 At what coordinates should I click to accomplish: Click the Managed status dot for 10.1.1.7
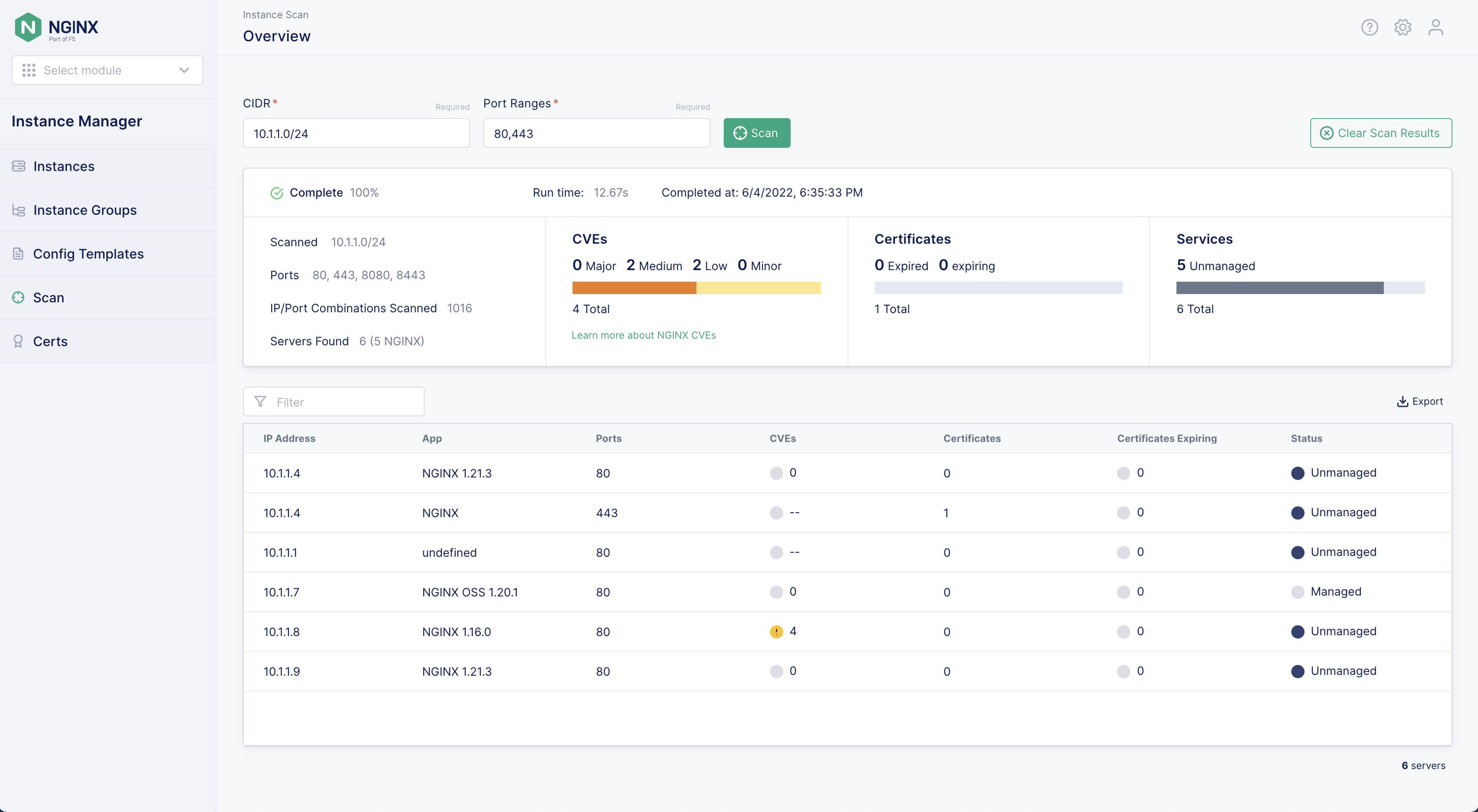[x=1297, y=592]
